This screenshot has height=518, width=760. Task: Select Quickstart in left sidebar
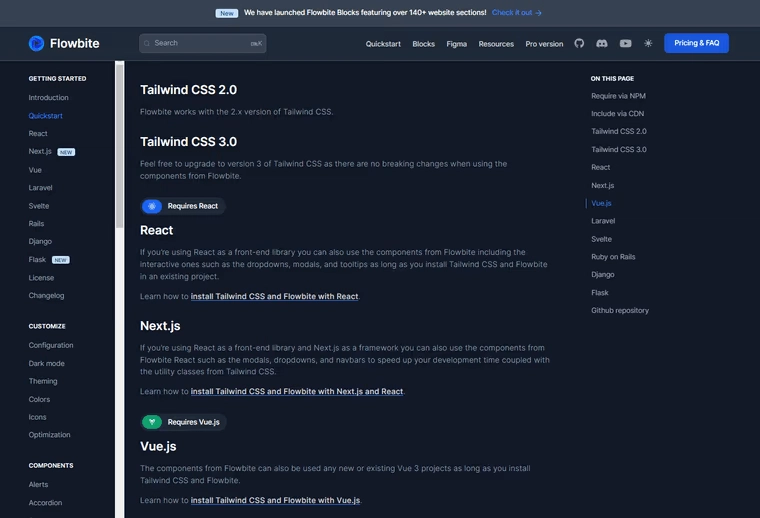point(46,116)
